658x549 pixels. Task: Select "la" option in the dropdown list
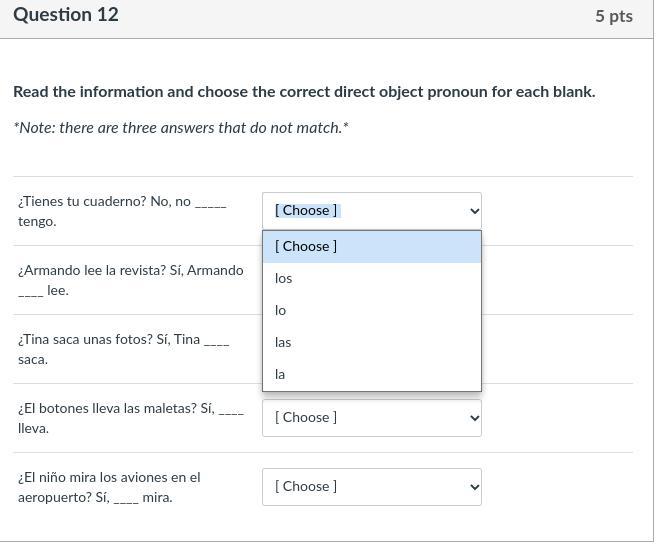[281, 374]
